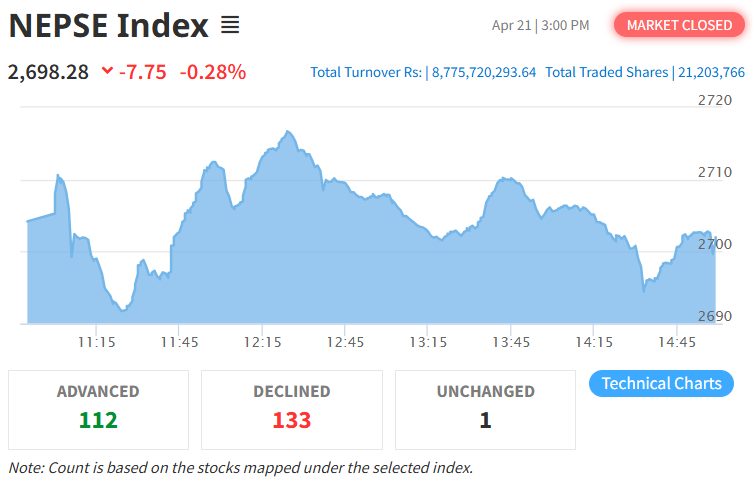Click the 2720 price axis label
The width and height of the screenshot is (753, 497).
pos(715,100)
